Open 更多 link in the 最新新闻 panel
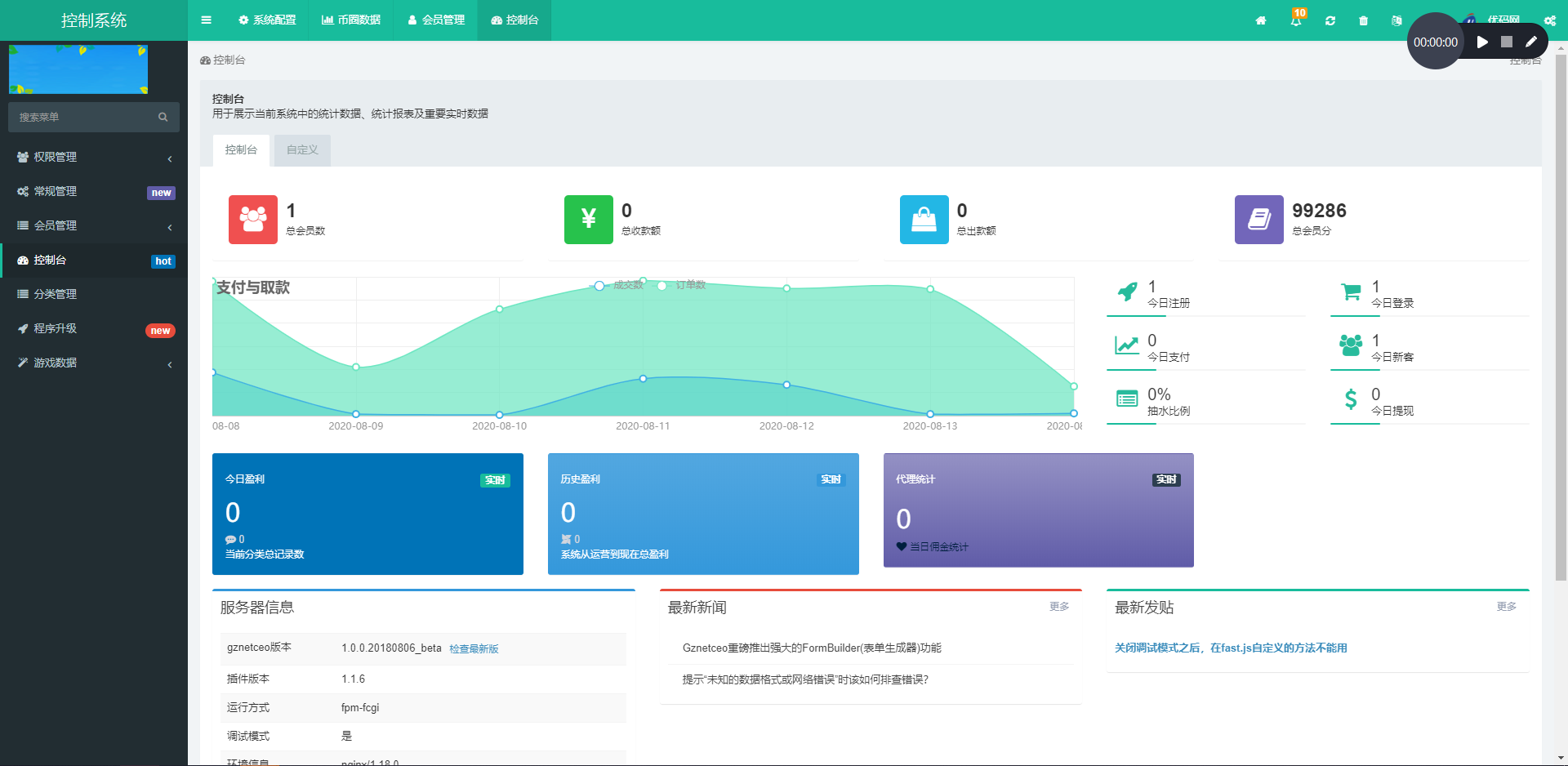 coord(1059,607)
